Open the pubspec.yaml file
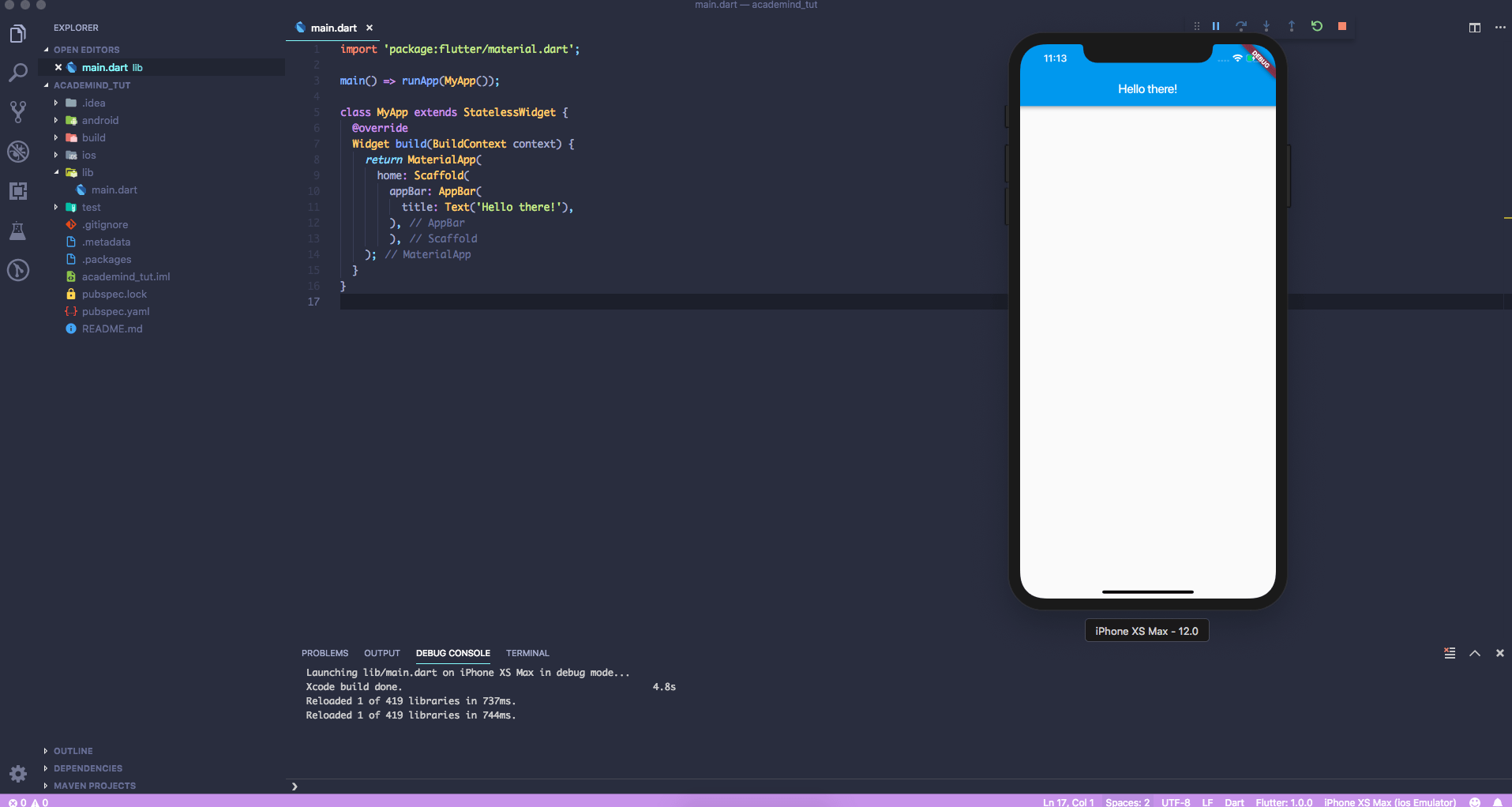 [115, 311]
